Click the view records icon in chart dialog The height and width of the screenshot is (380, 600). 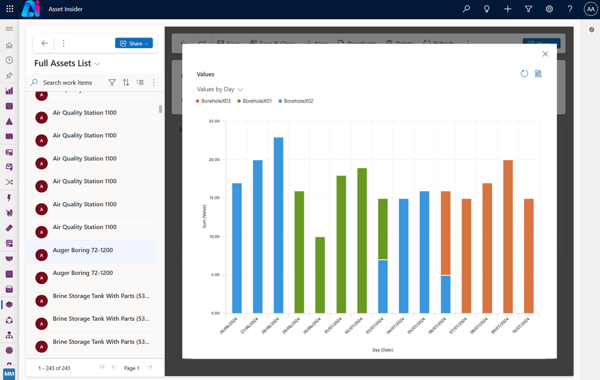[538, 73]
